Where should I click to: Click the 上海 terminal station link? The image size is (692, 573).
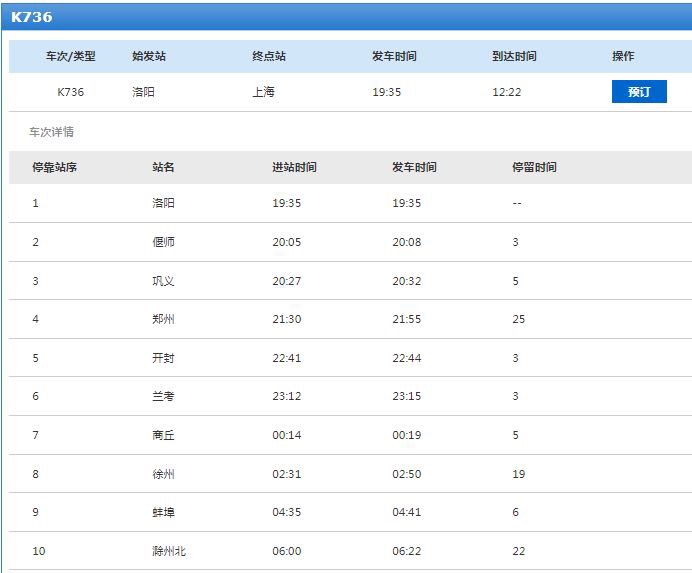point(263,92)
